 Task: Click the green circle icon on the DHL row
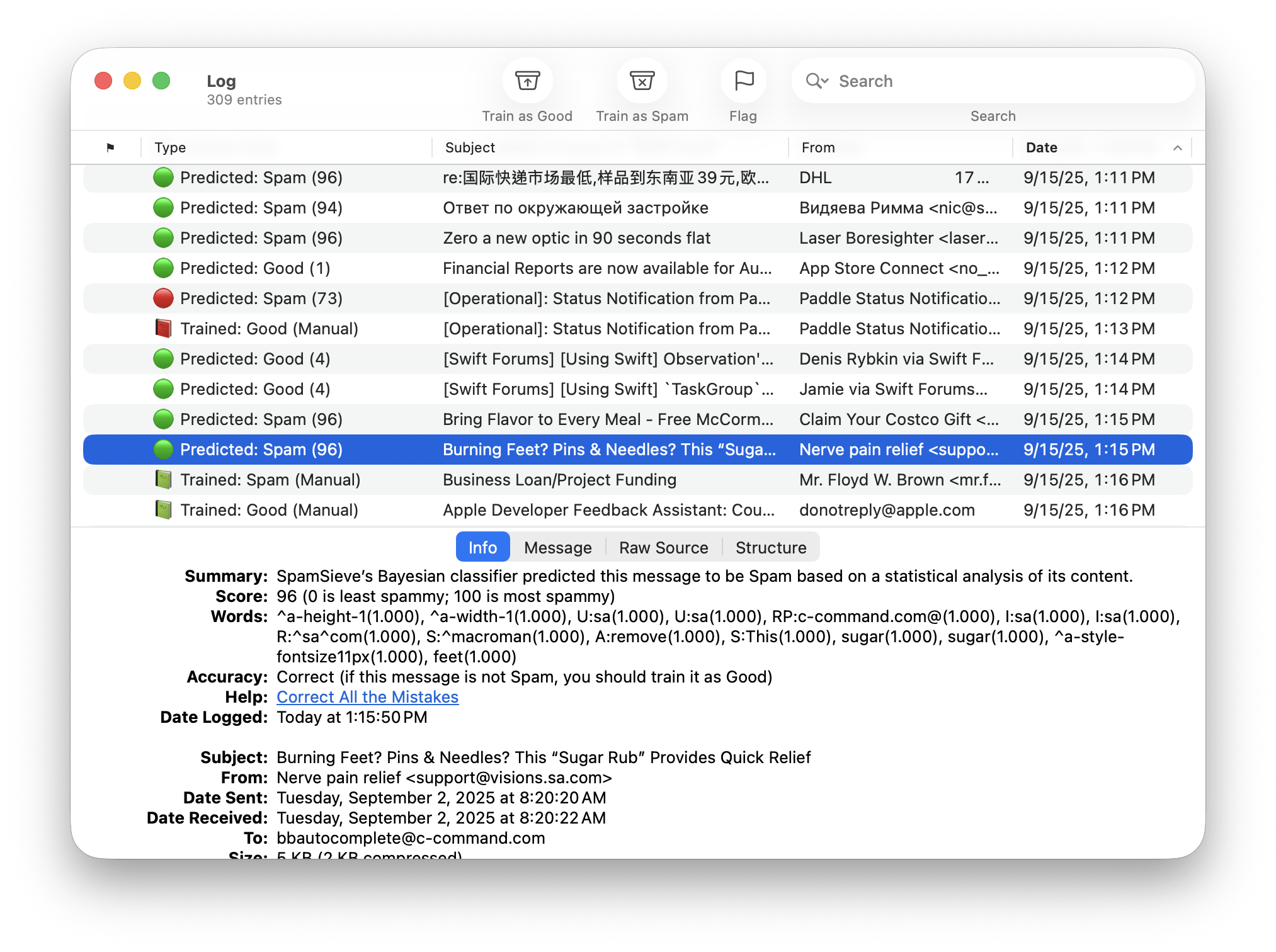click(x=162, y=178)
